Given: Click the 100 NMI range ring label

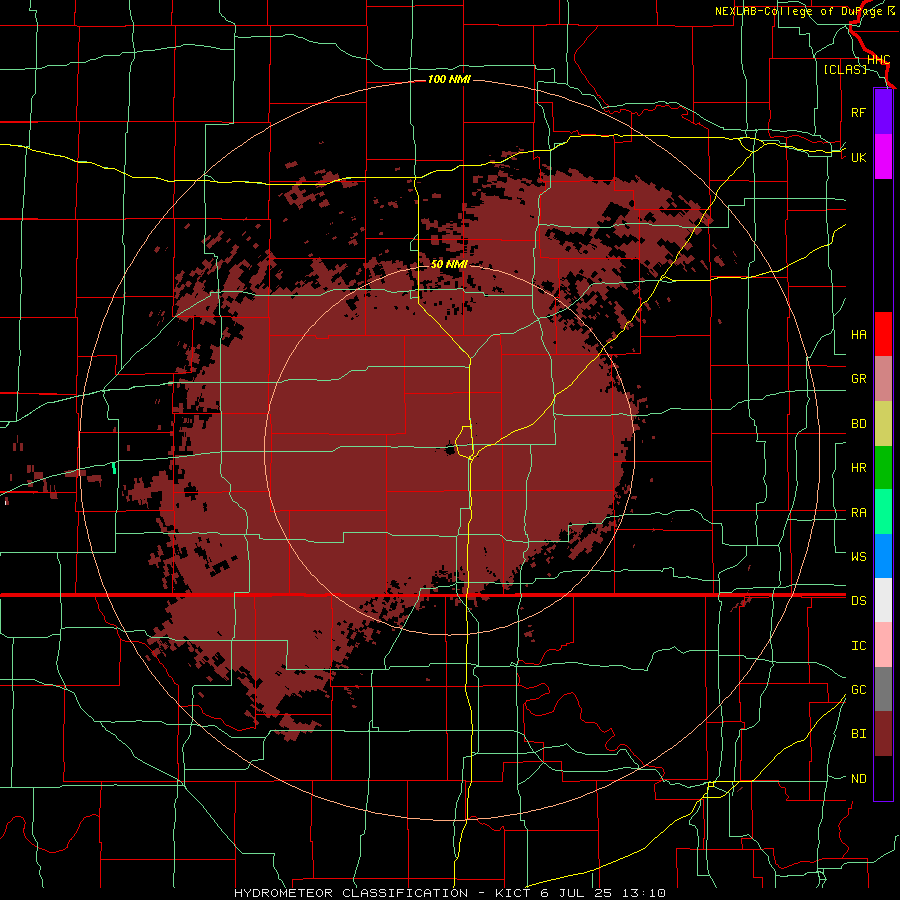Looking at the screenshot, I should (x=449, y=79).
